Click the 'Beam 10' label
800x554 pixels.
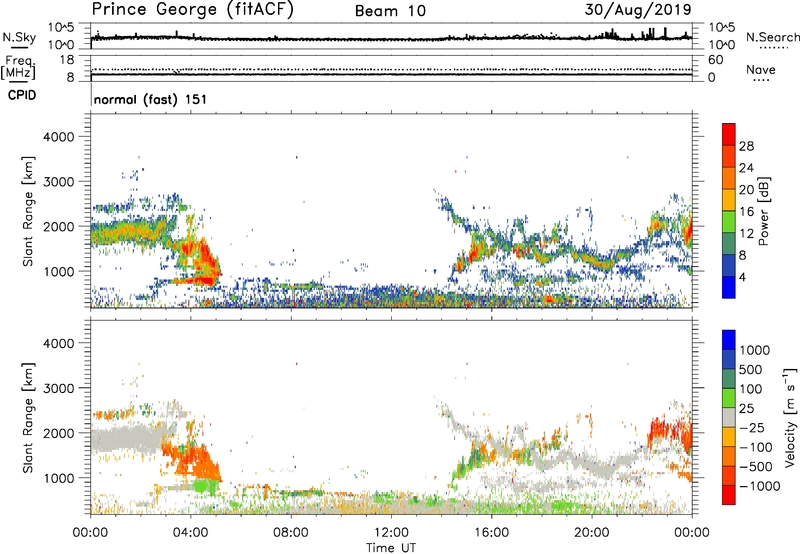point(390,11)
